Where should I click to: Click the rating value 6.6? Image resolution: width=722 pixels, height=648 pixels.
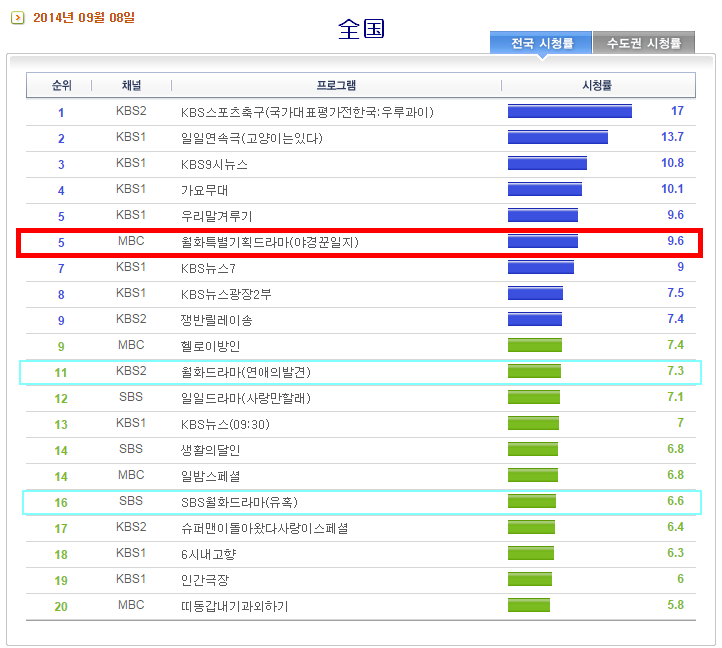(x=675, y=501)
